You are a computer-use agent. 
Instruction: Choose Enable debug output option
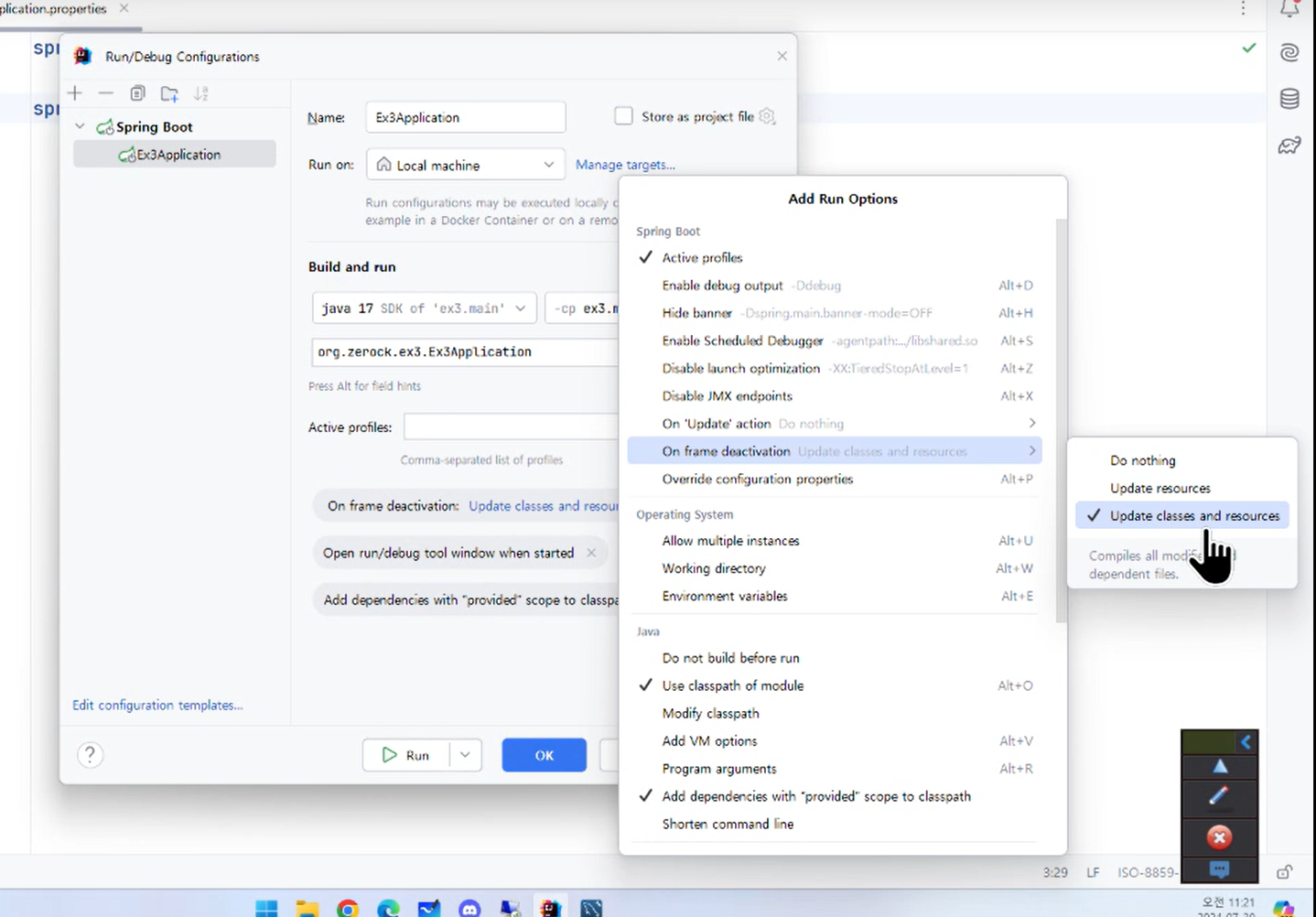(x=835, y=286)
